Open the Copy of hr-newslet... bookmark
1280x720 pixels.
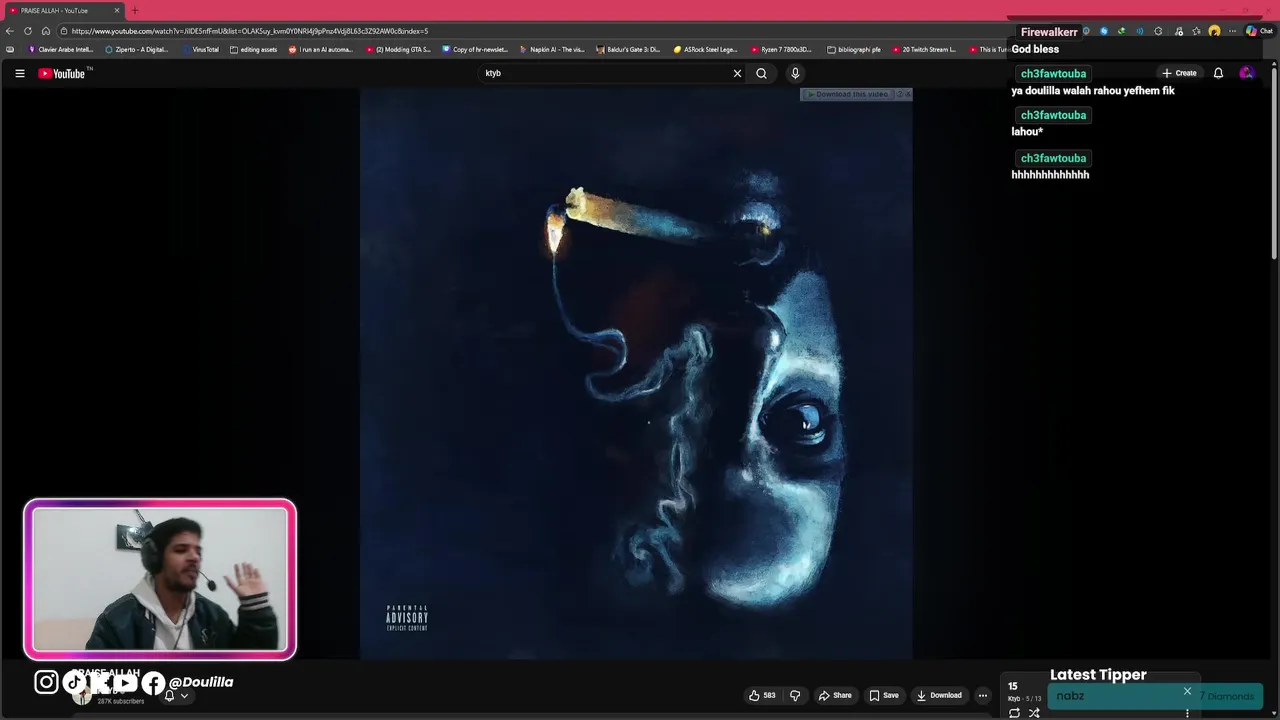coord(475,49)
